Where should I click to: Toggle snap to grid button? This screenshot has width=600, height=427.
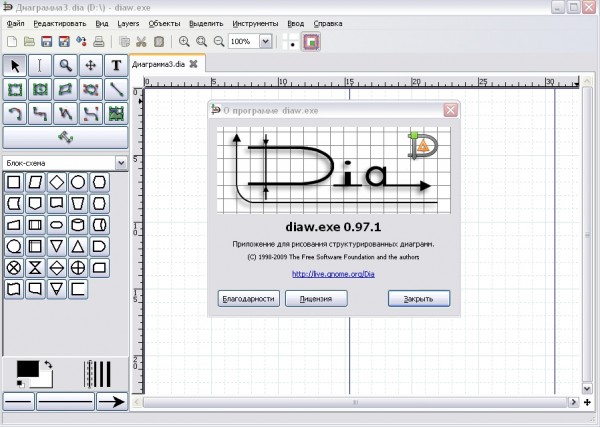pos(291,41)
